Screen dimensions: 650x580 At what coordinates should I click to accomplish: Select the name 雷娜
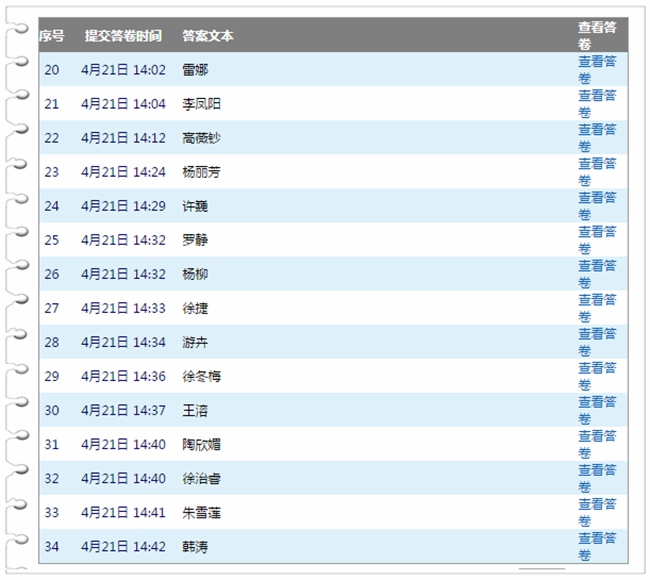tap(195, 70)
